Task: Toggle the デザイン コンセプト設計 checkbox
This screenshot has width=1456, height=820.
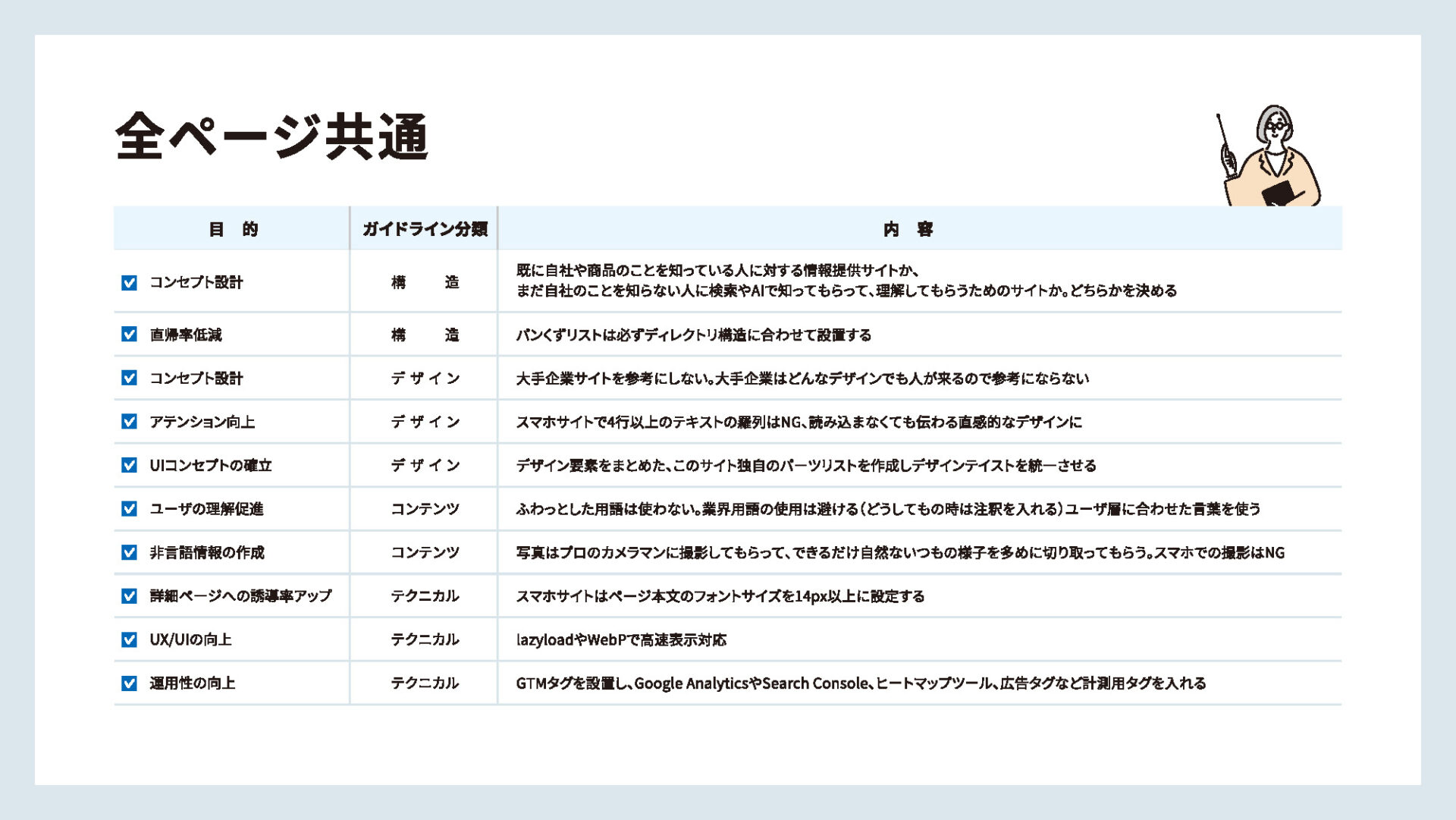Action: point(129,378)
